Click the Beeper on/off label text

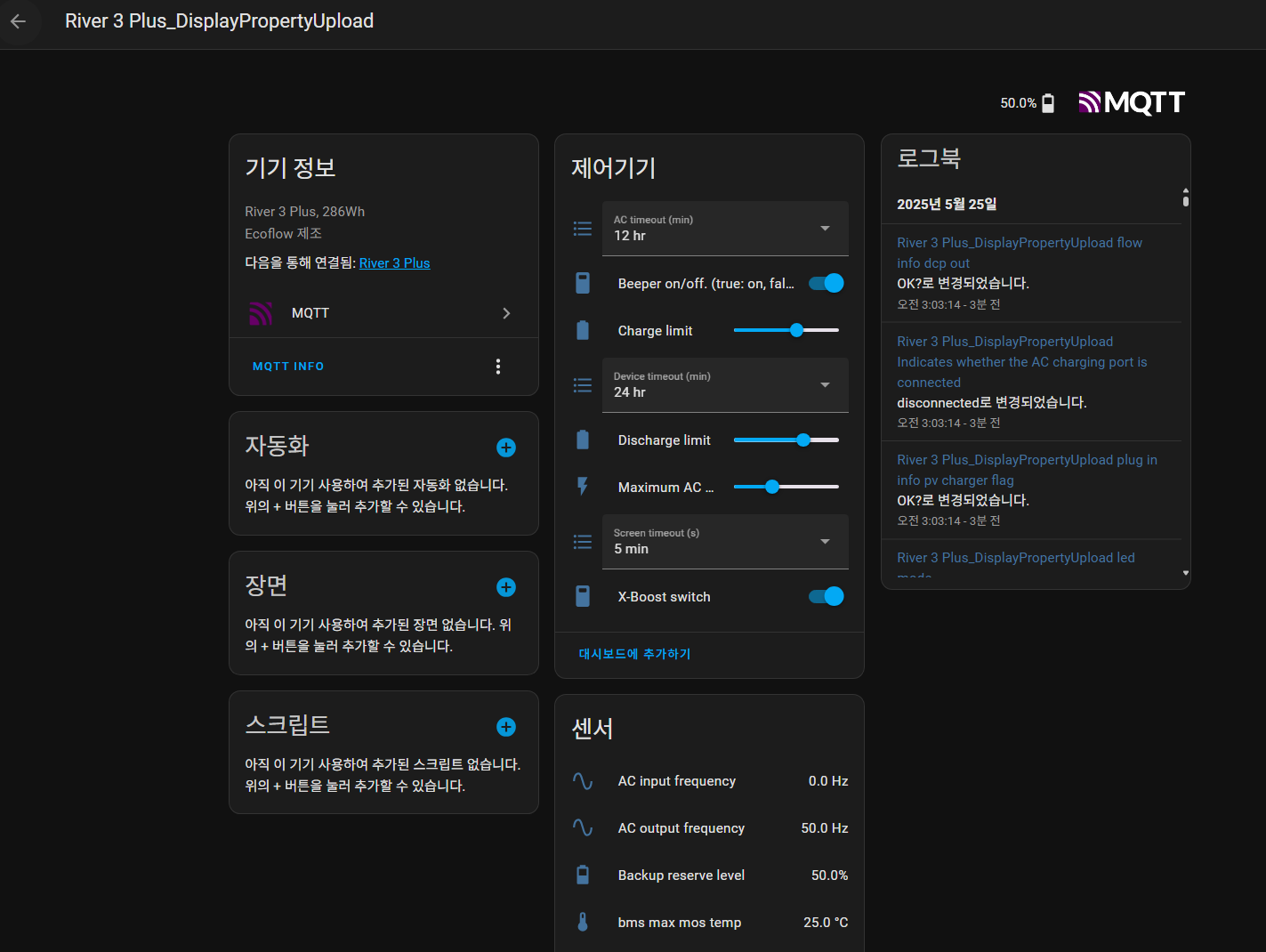tap(706, 284)
